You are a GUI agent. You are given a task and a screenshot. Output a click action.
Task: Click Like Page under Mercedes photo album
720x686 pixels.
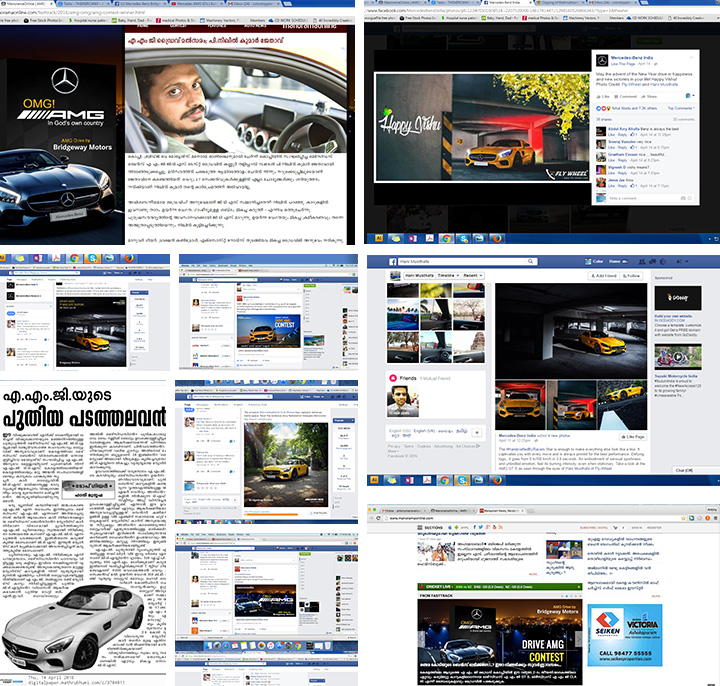coord(632,437)
